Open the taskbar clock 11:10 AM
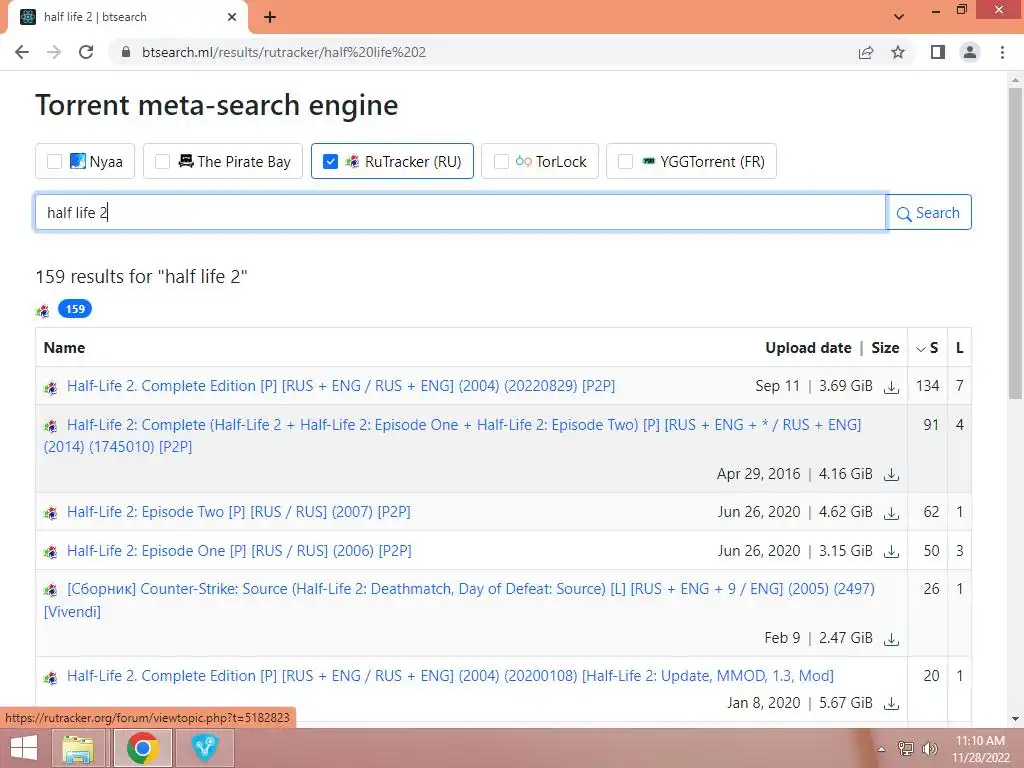 (980, 748)
